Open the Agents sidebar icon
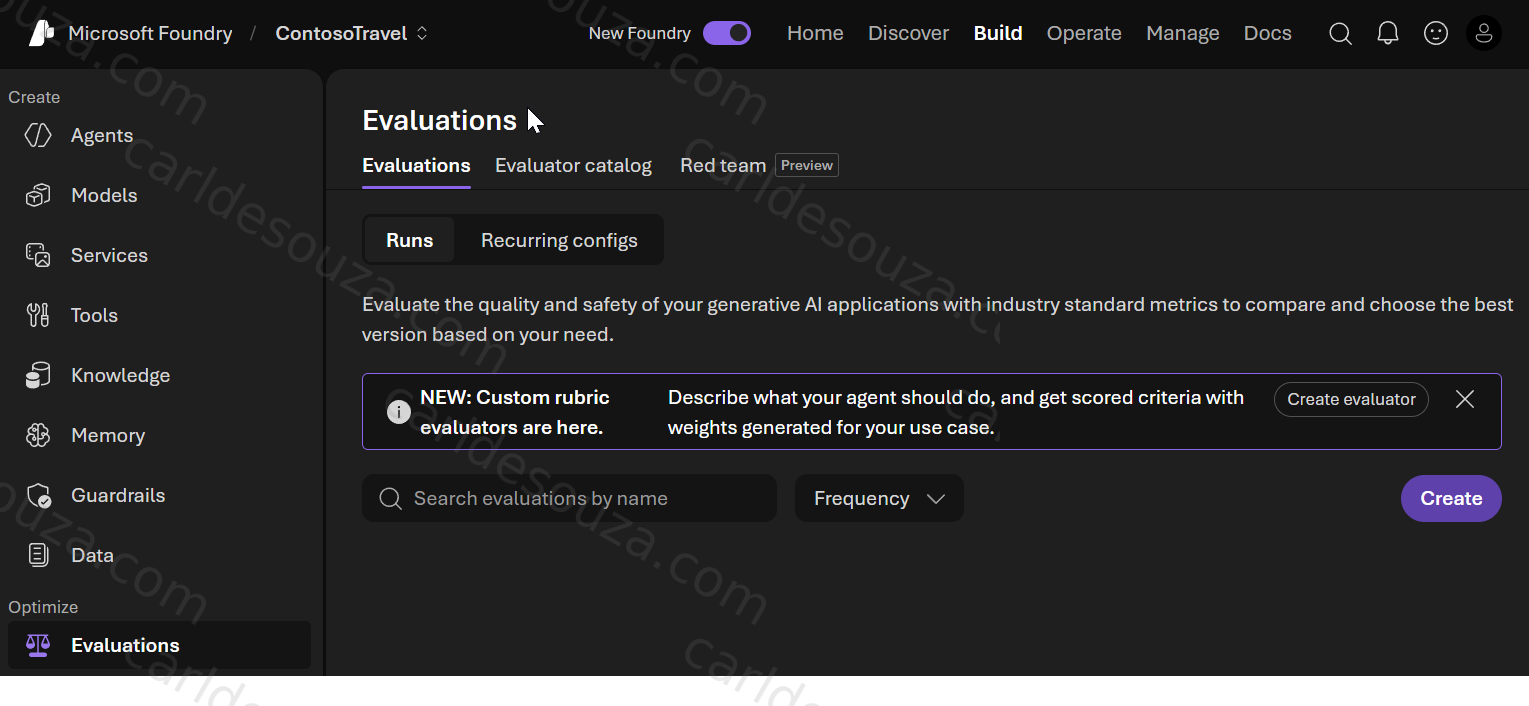The image size is (1529, 706). coord(38,135)
